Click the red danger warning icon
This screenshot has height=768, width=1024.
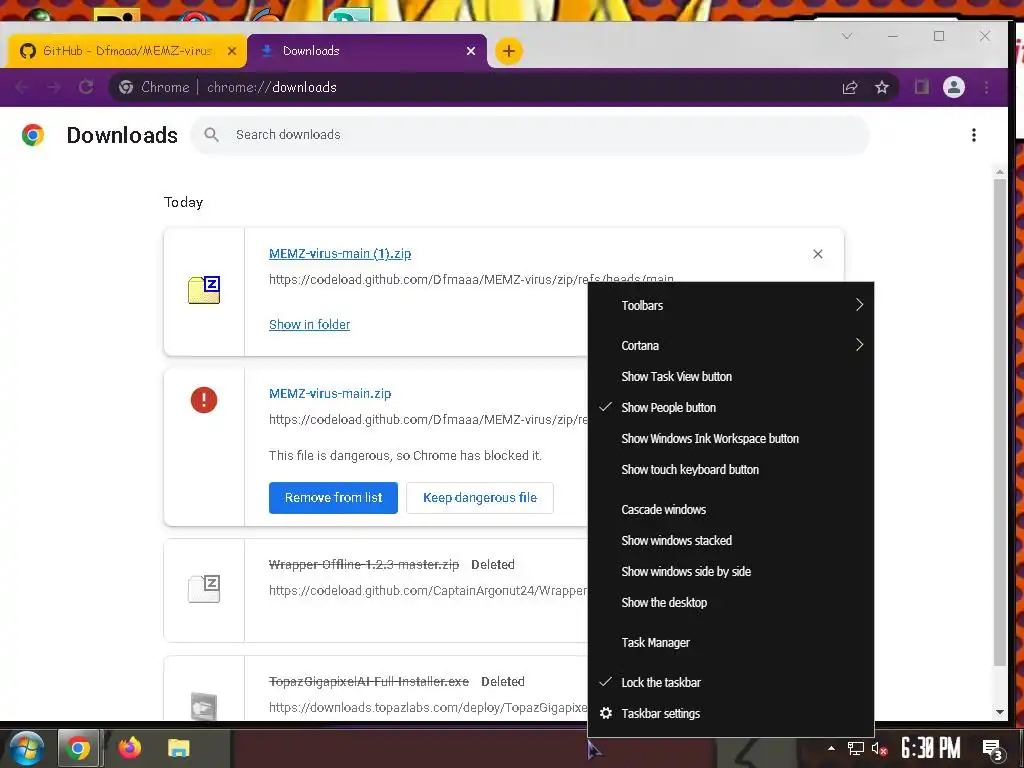pyautogui.click(x=204, y=400)
